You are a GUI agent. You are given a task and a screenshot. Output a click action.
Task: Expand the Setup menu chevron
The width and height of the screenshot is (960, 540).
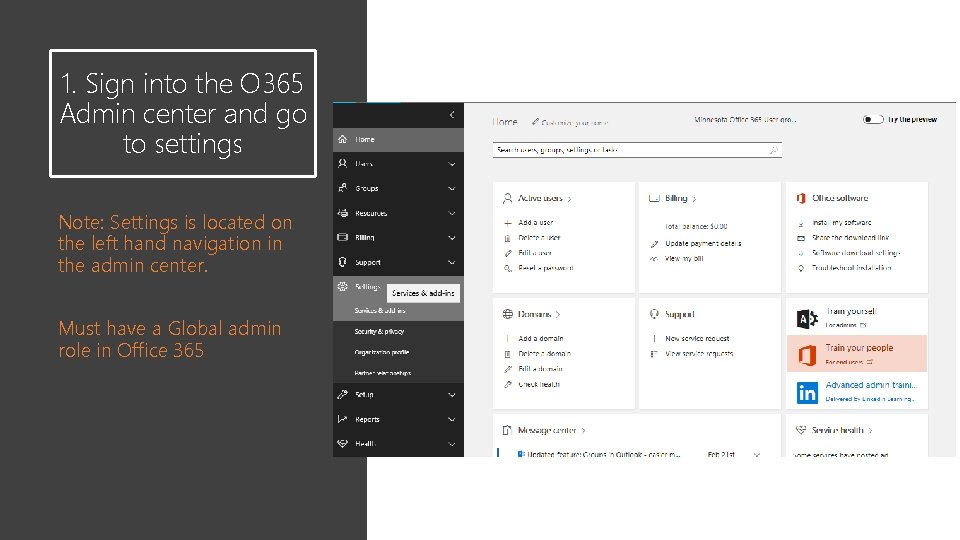click(x=452, y=395)
